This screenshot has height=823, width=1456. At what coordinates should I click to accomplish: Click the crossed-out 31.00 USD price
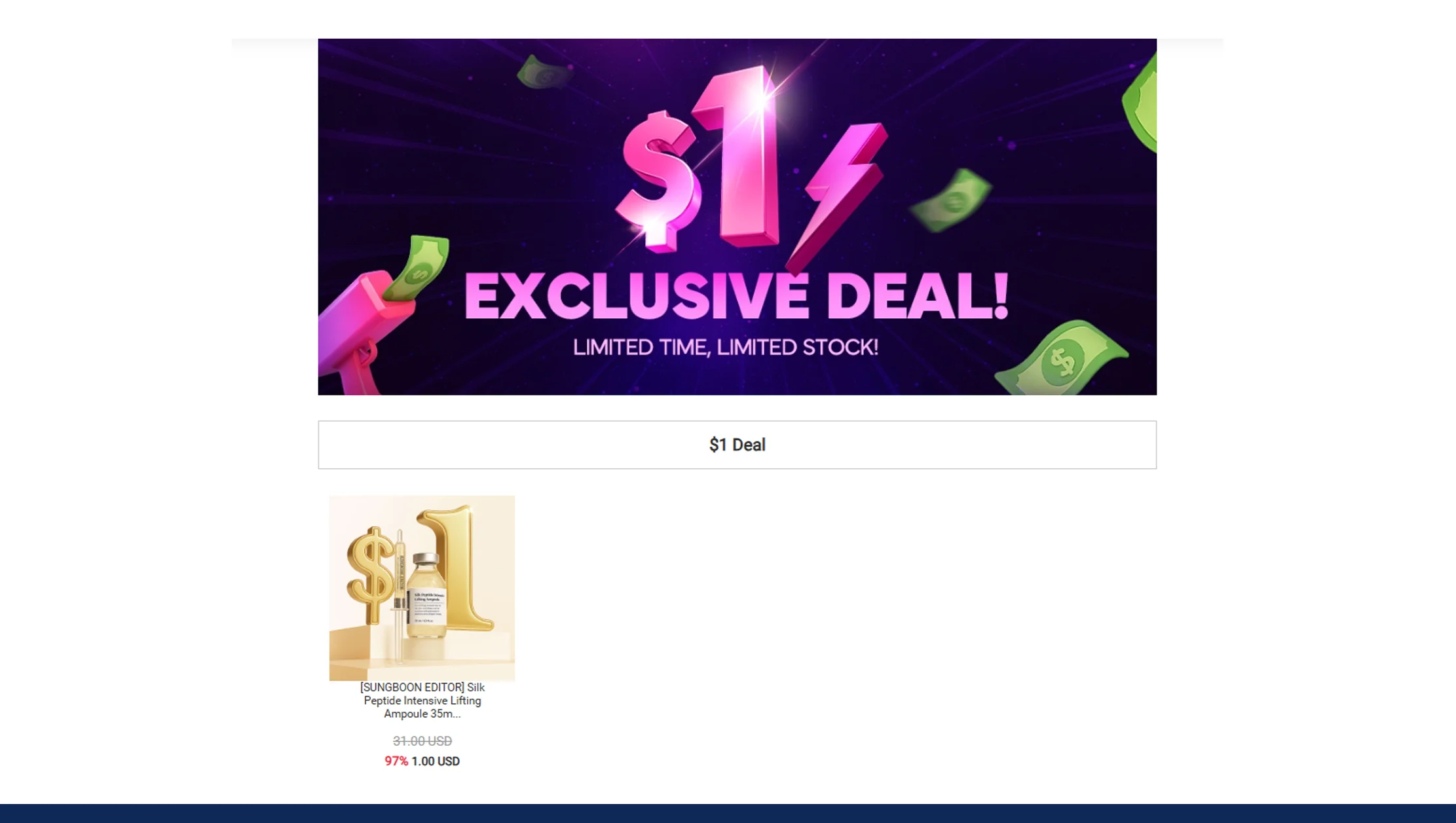point(422,741)
